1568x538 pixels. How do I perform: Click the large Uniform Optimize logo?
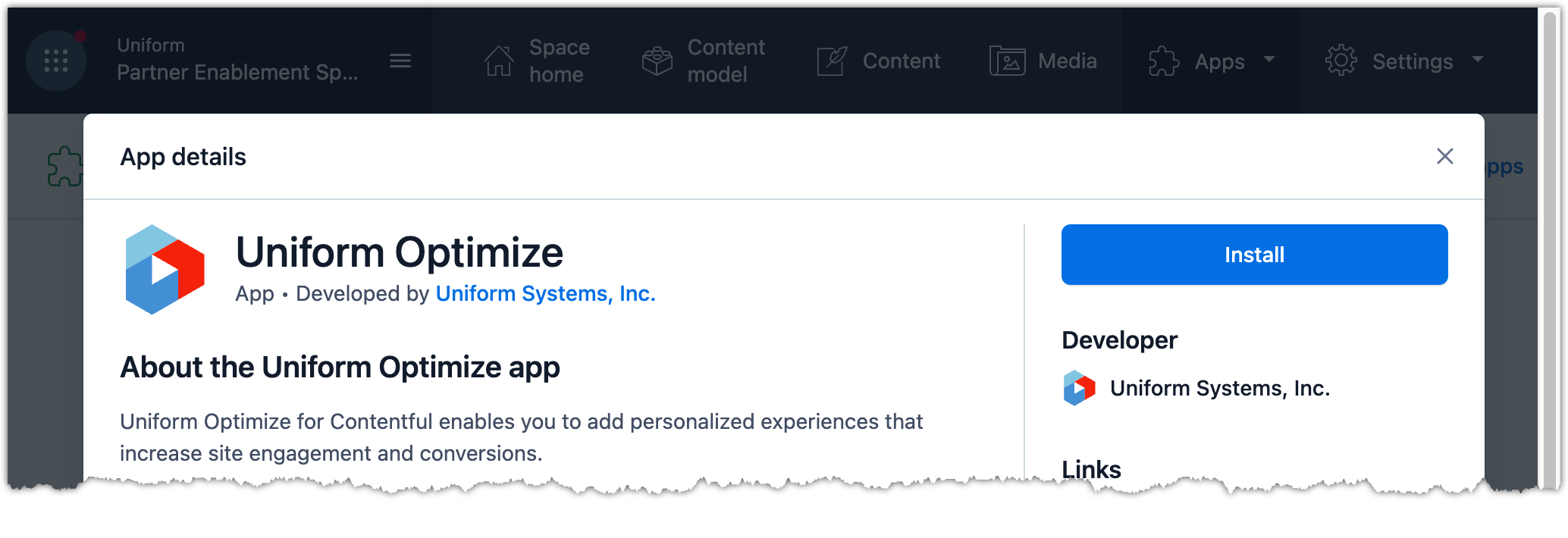click(x=165, y=270)
